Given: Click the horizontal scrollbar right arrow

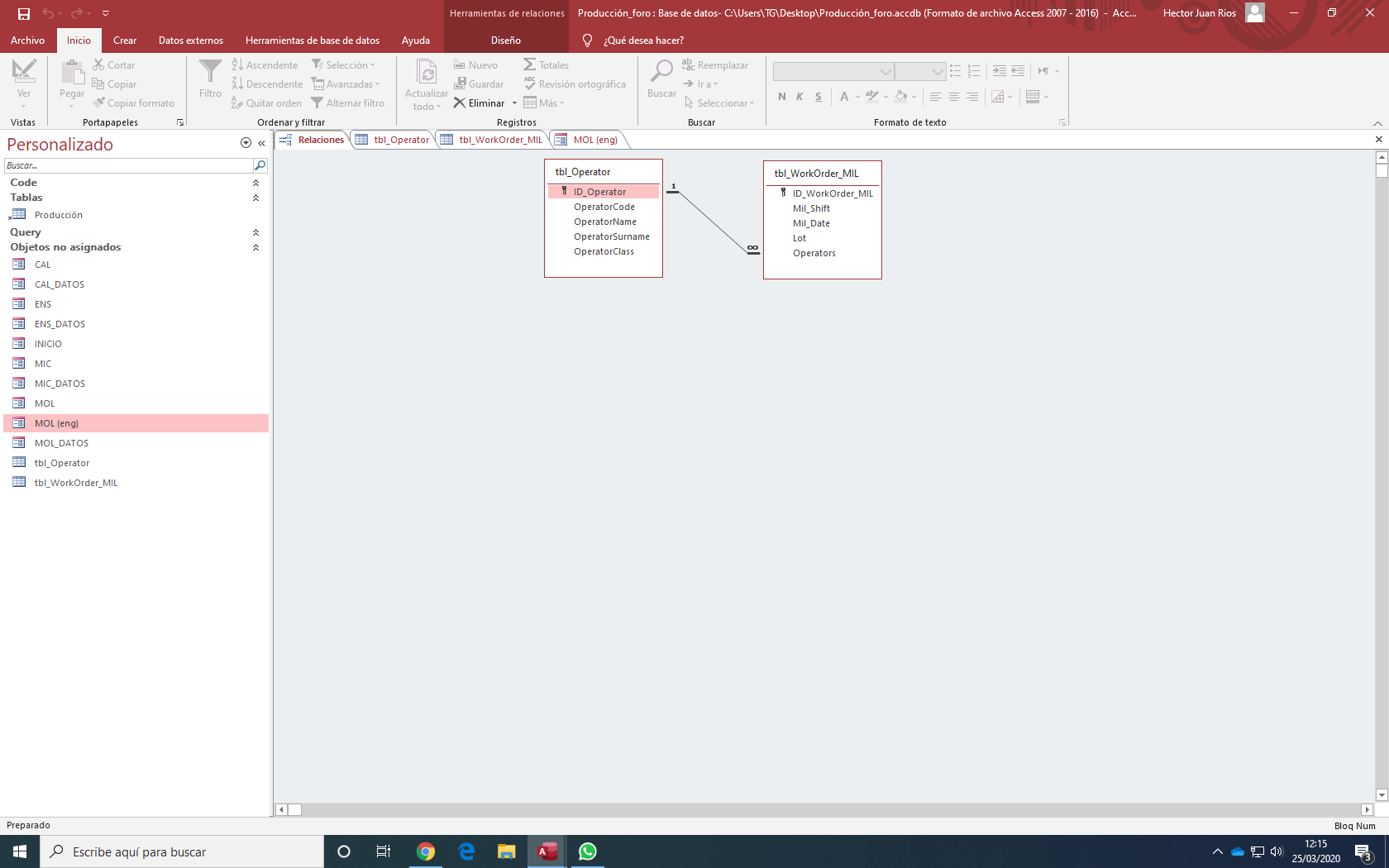Looking at the screenshot, I should coord(1367,809).
